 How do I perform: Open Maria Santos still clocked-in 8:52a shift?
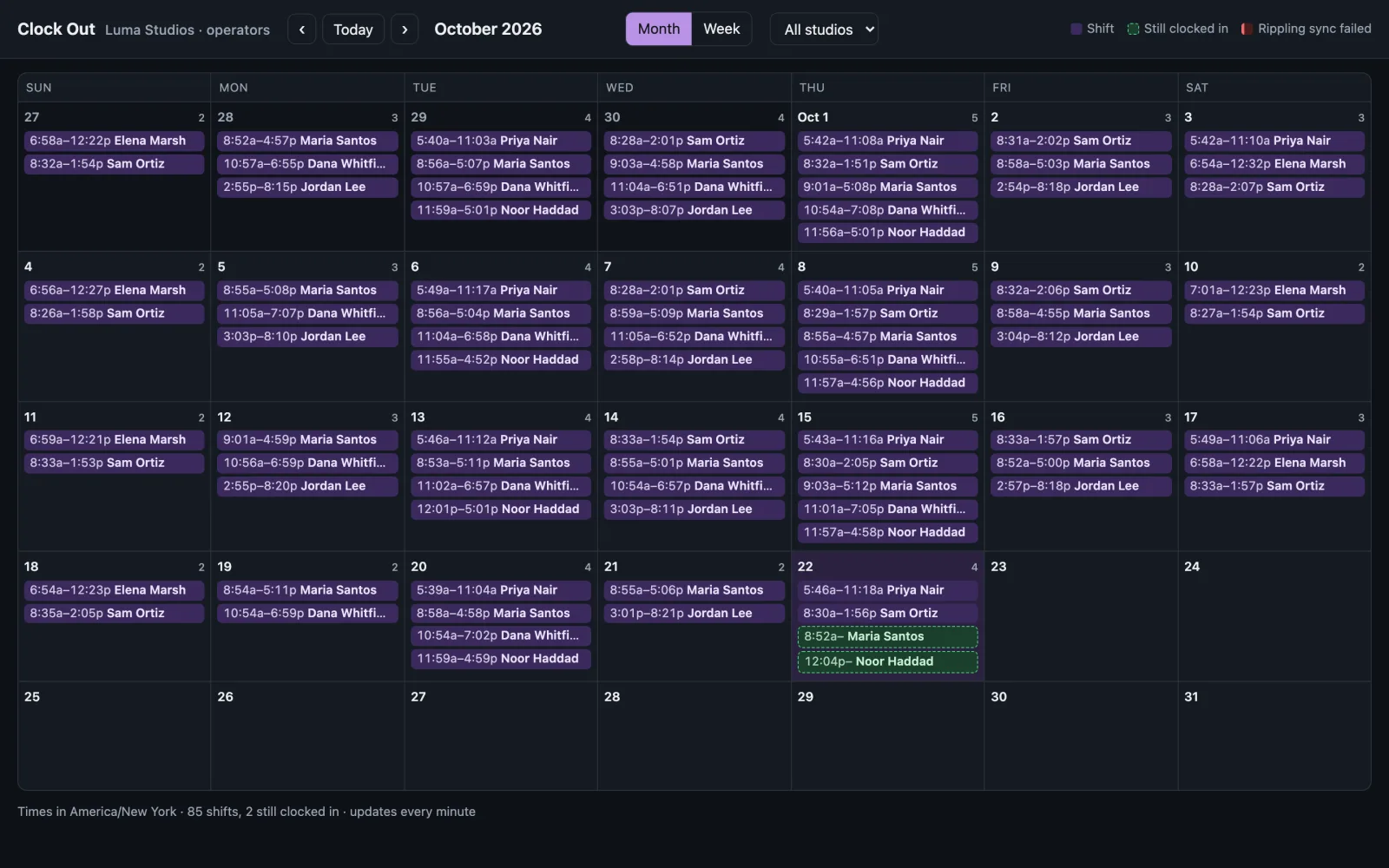tap(887, 637)
